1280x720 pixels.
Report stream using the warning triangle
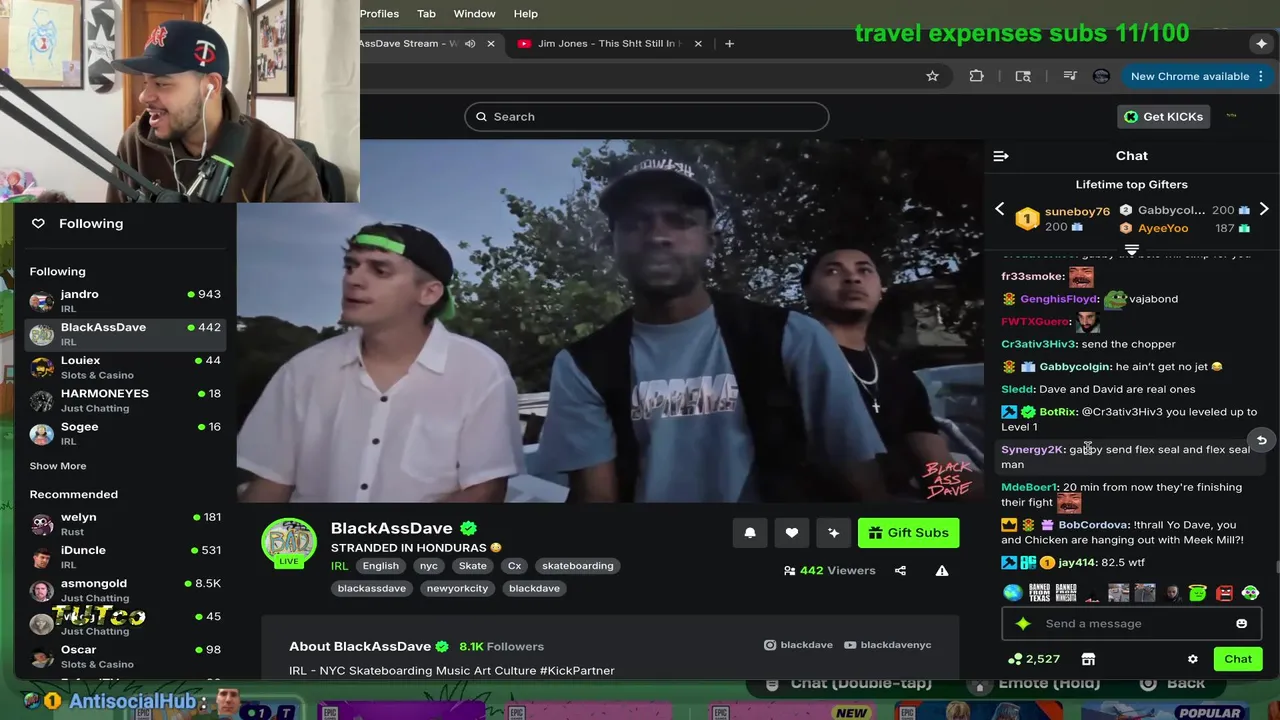(x=942, y=571)
